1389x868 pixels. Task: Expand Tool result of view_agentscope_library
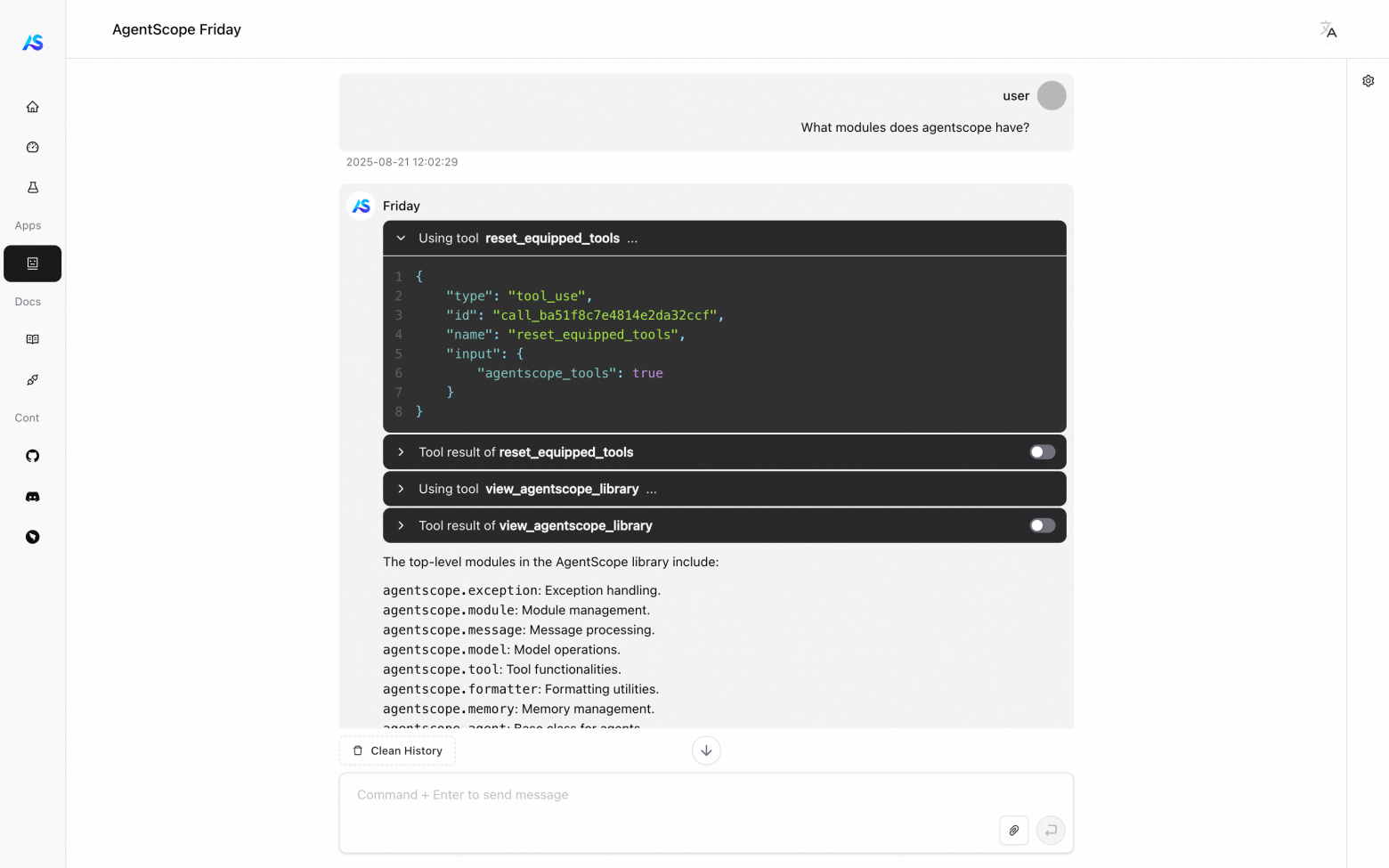(x=401, y=525)
